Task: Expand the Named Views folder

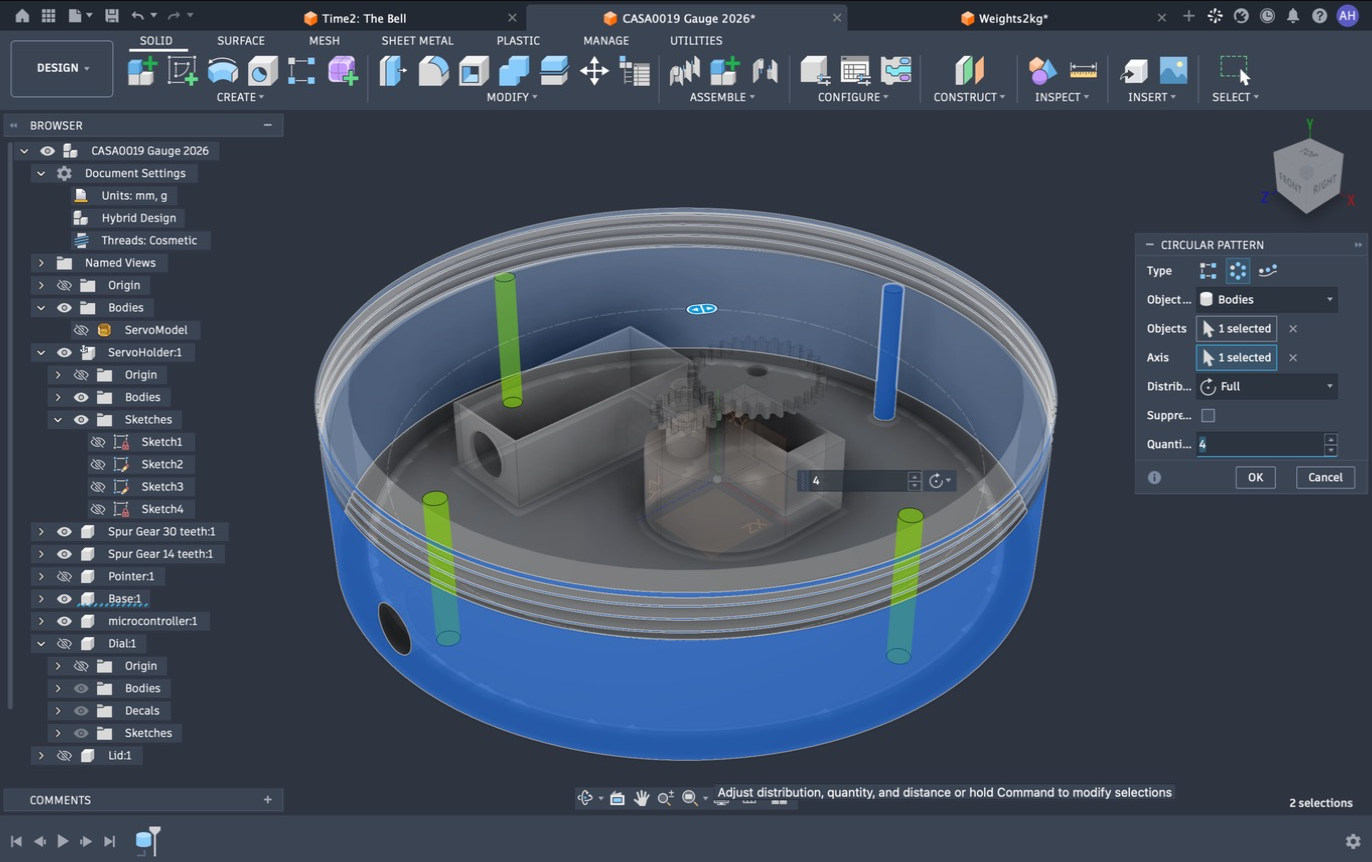Action: 41,263
